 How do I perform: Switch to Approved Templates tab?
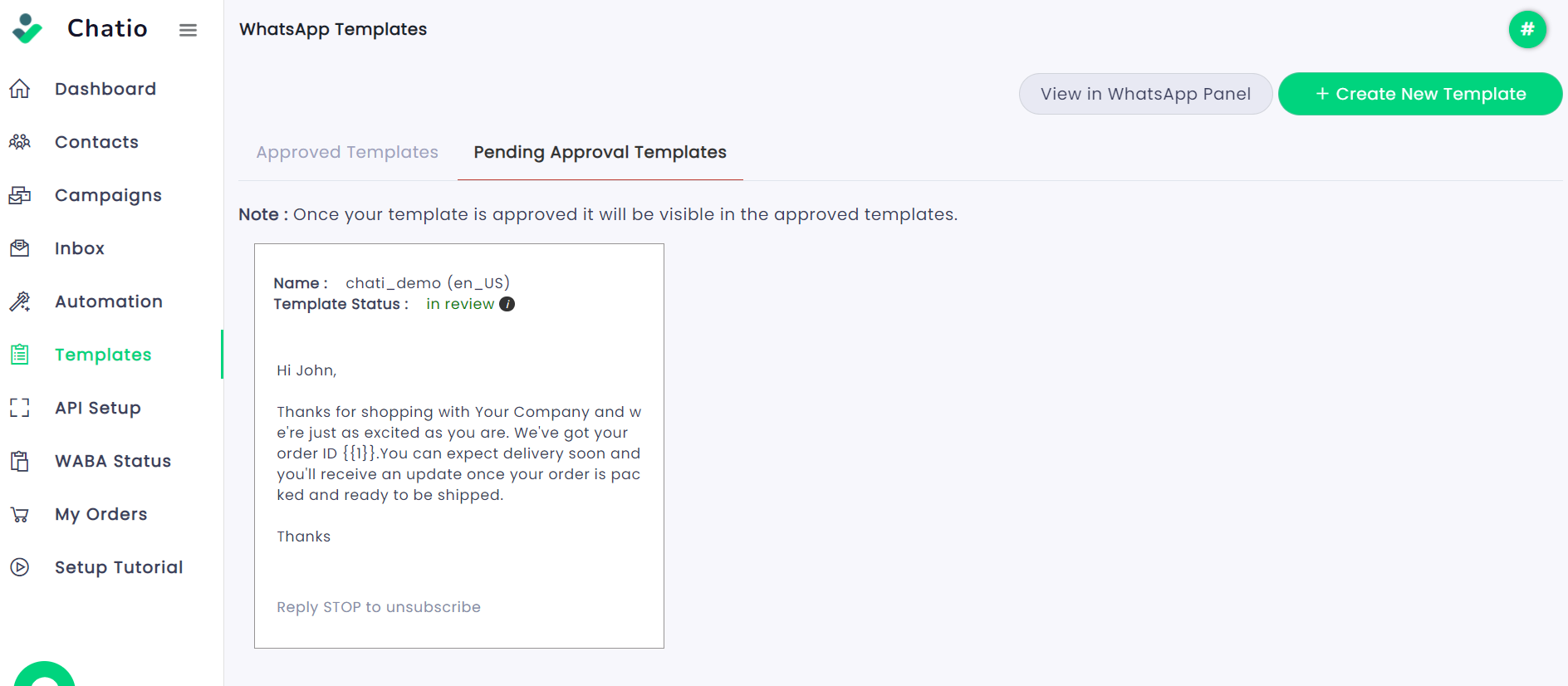tap(347, 152)
